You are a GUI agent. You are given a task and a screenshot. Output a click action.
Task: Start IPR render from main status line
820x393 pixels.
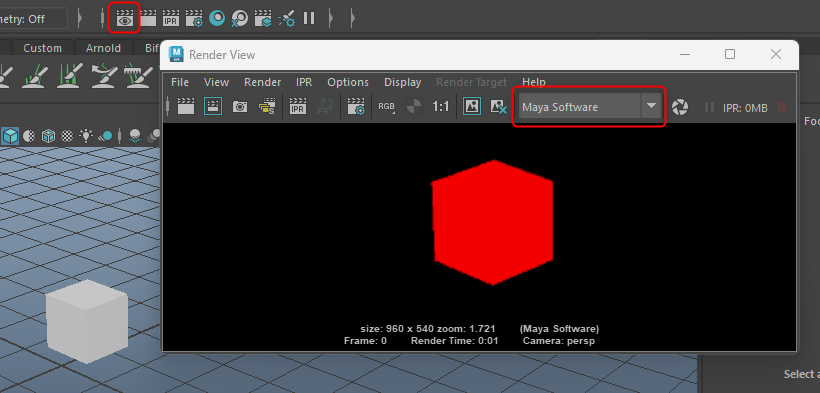click(170, 19)
